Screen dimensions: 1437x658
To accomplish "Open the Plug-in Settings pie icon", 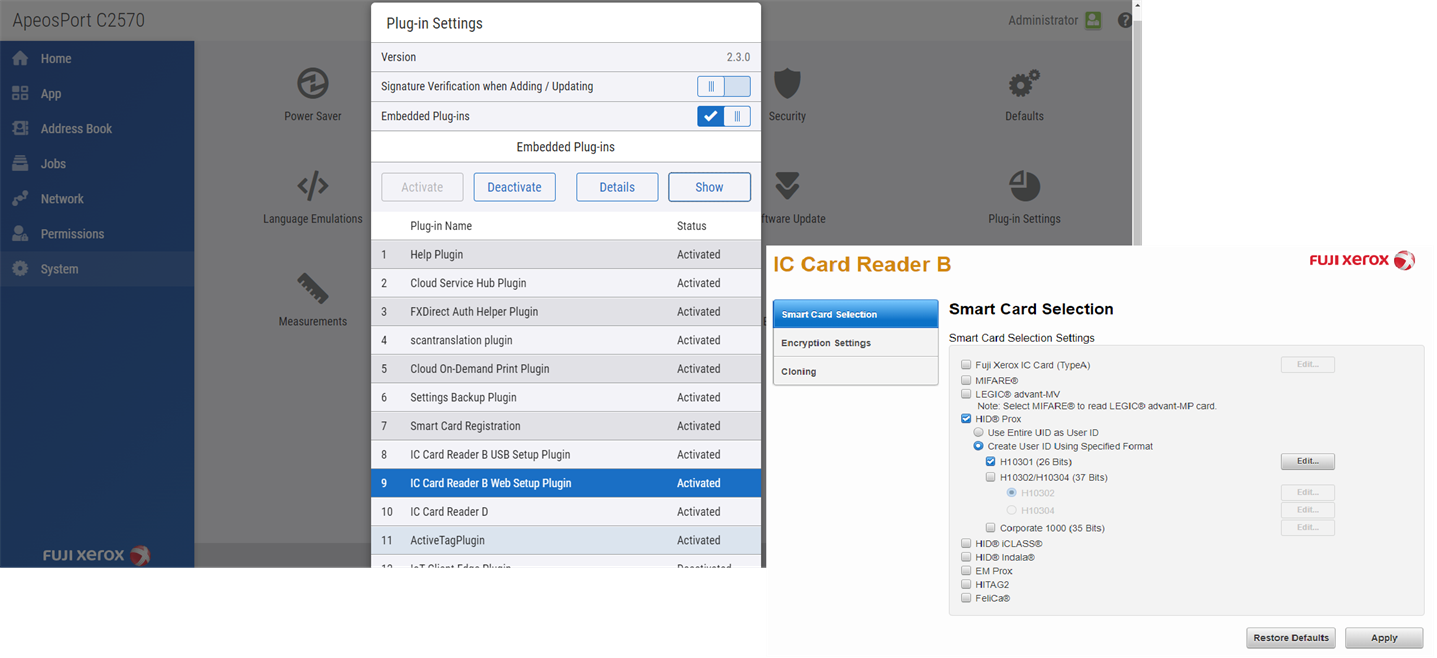I will pyautogui.click(x=1024, y=186).
